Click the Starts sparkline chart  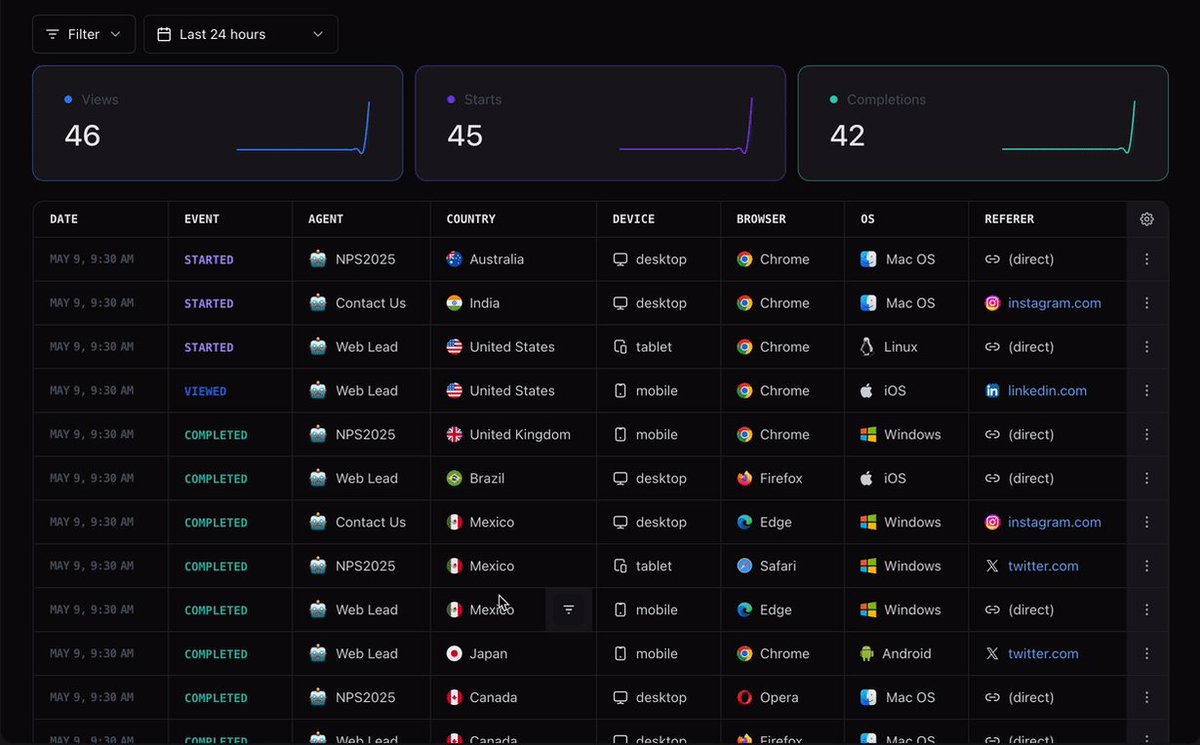686,125
